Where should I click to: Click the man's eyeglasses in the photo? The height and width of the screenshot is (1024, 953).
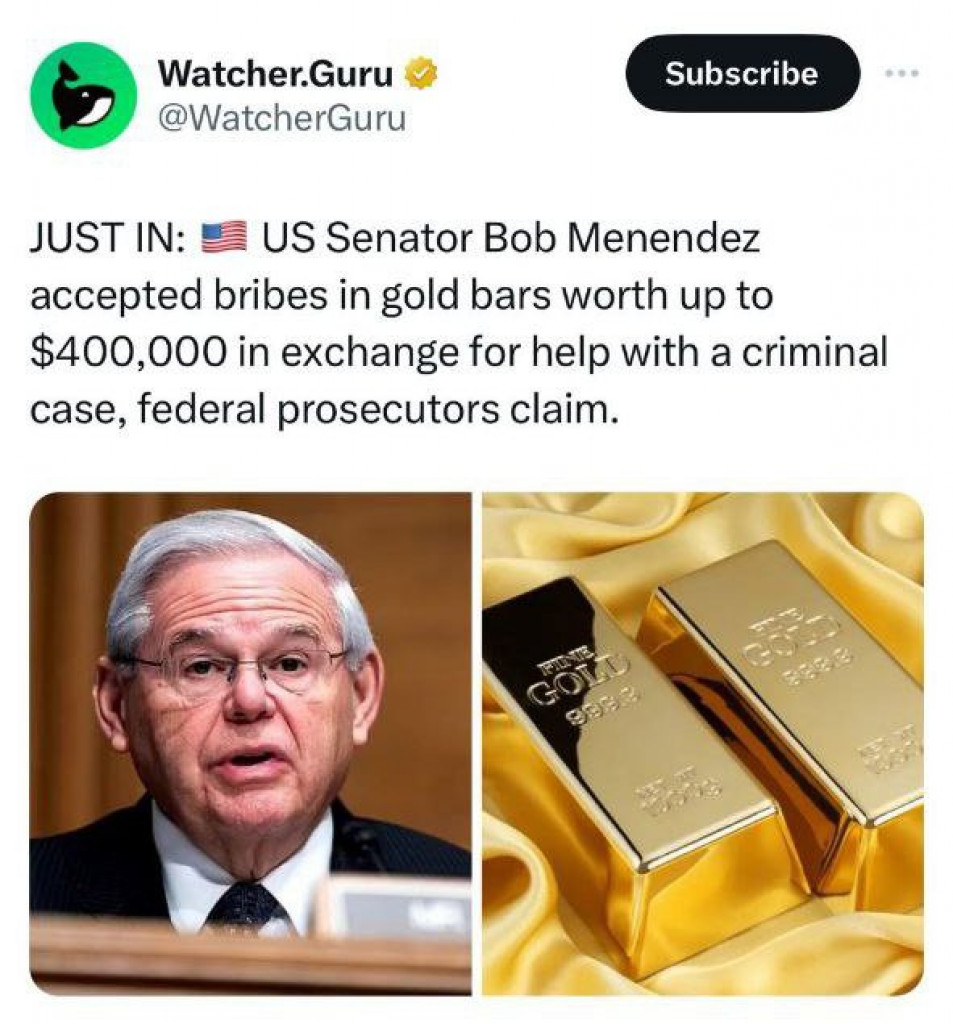pos(239,667)
